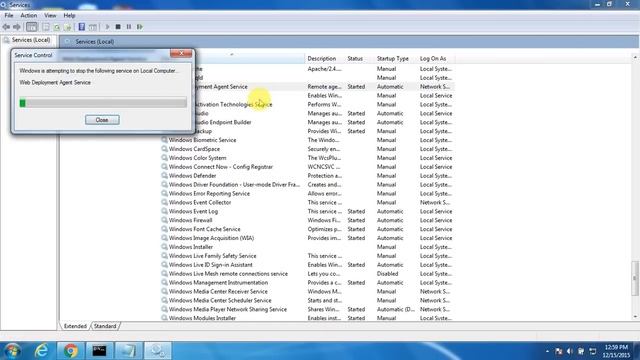Viewport: 640px width, 360px height.
Task: Click the gear icon beside Windows Management Instrumentation
Action: click(164, 282)
